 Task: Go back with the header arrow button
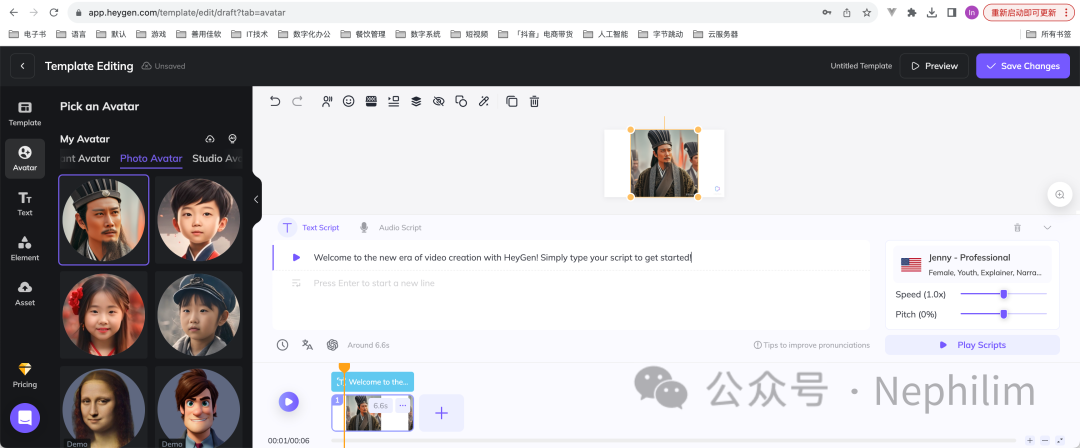coord(23,66)
